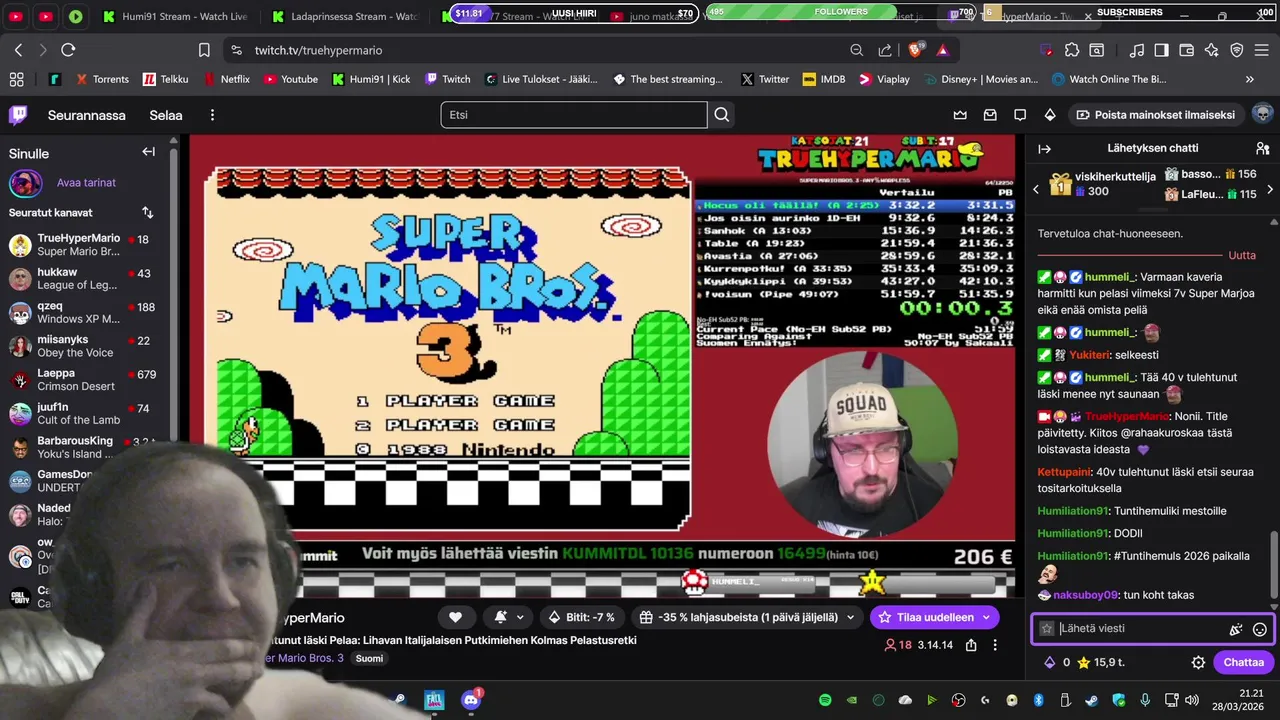Share the stream via the share icon
This screenshot has height=720, width=1280.
pos(971,645)
